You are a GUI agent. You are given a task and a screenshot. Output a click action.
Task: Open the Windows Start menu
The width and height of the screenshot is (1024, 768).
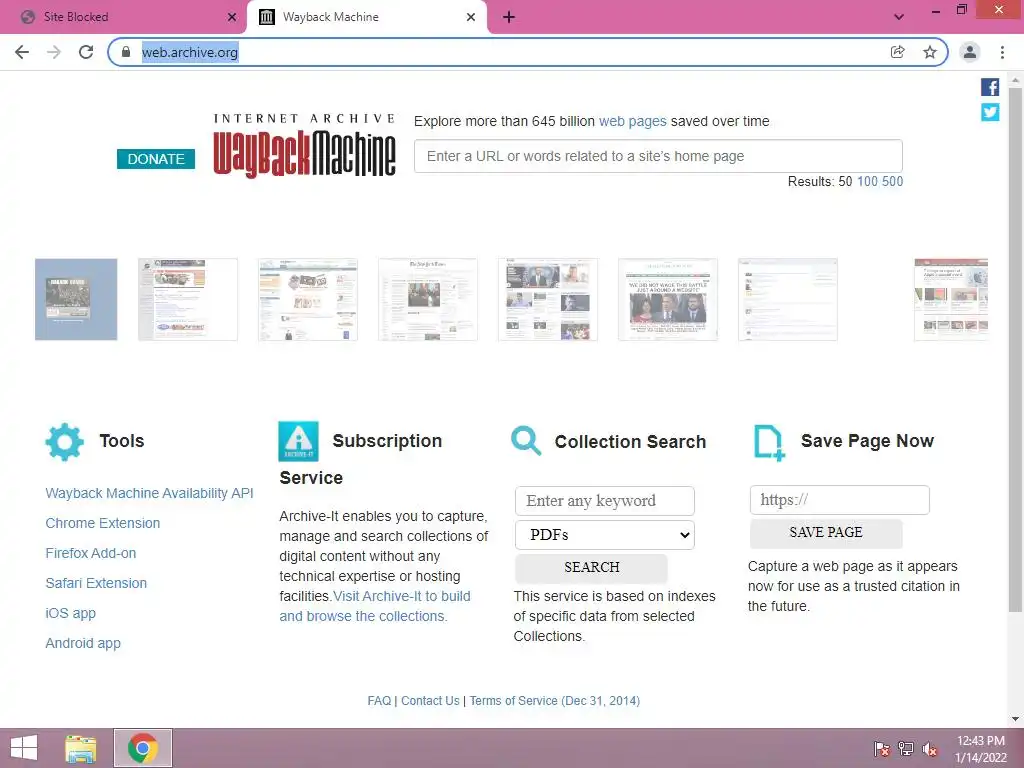(x=24, y=748)
